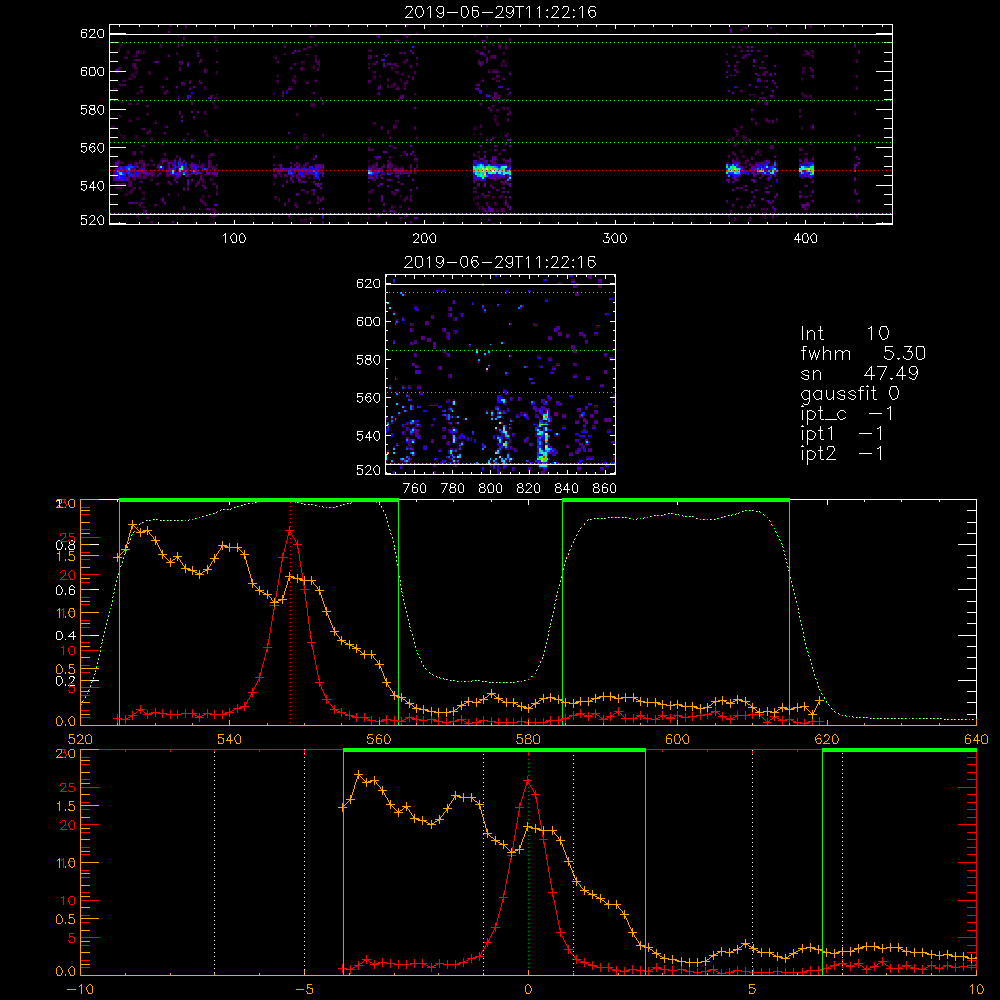Click x-axis label 100 of top spectrogram
1000x1000 pixels.
(234, 239)
